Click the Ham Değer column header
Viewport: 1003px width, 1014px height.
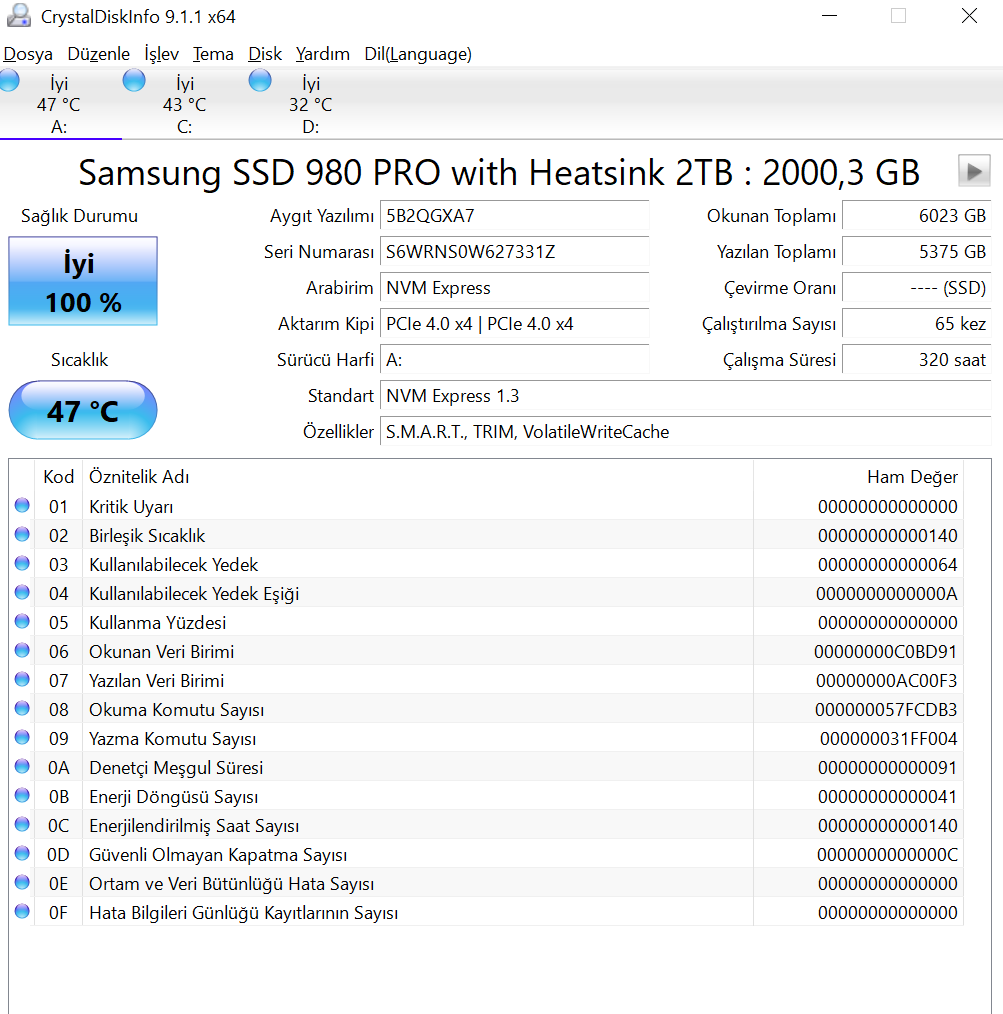point(911,477)
